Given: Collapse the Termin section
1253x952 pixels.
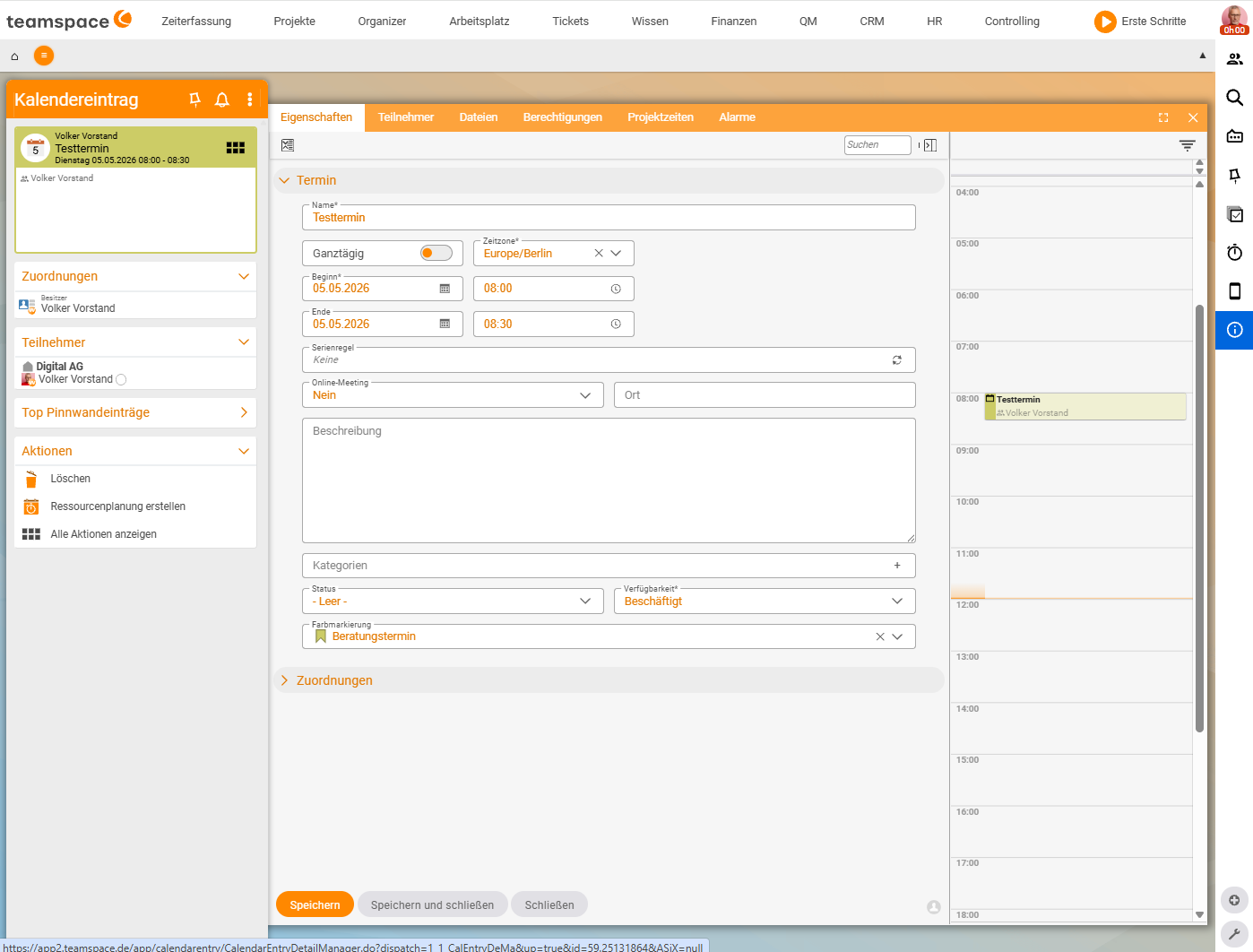Looking at the screenshot, I should pyautogui.click(x=284, y=181).
